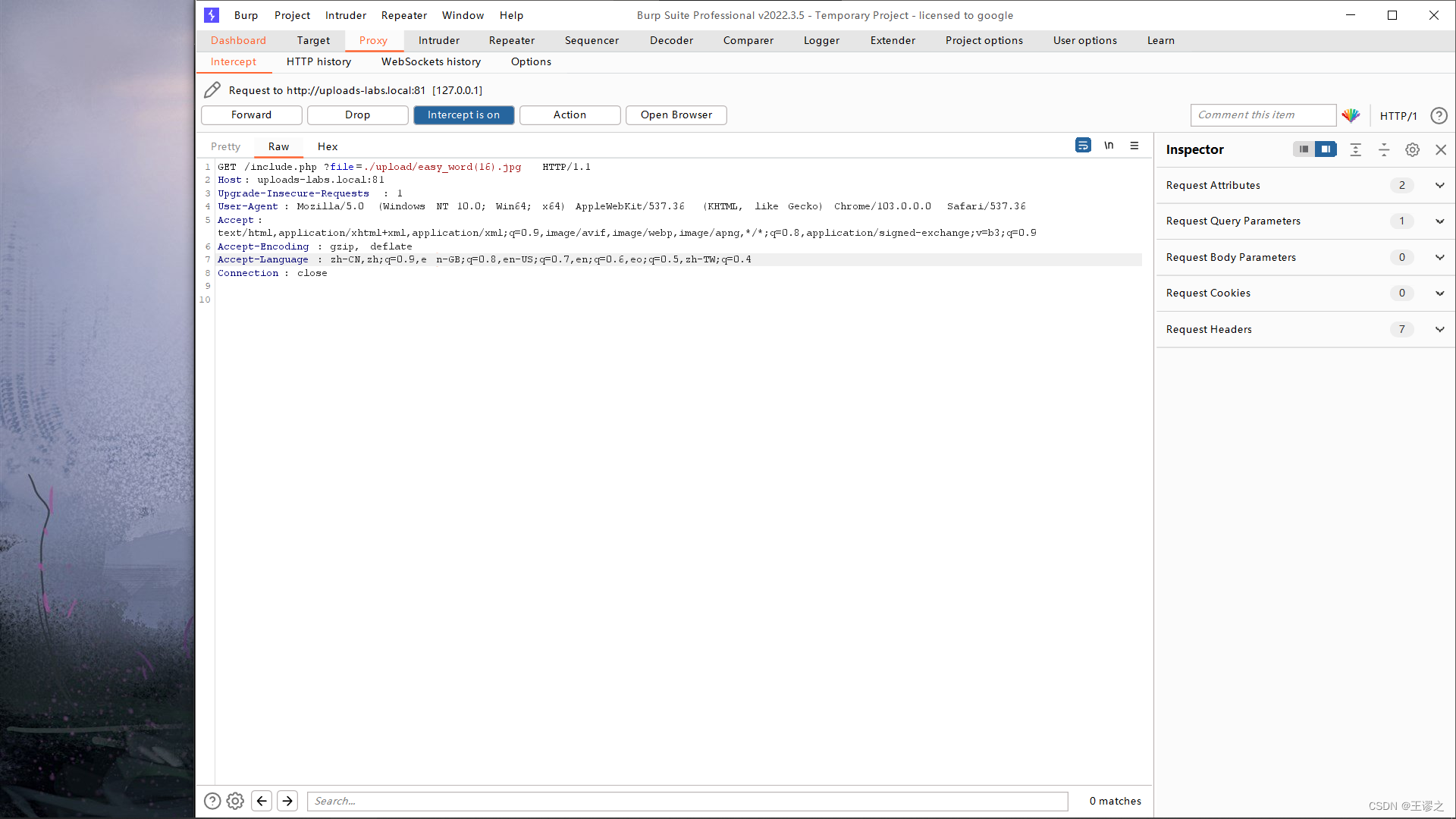Screen dimensions: 1456x819
Task: Click the Comment this item field
Action: 1263,115
